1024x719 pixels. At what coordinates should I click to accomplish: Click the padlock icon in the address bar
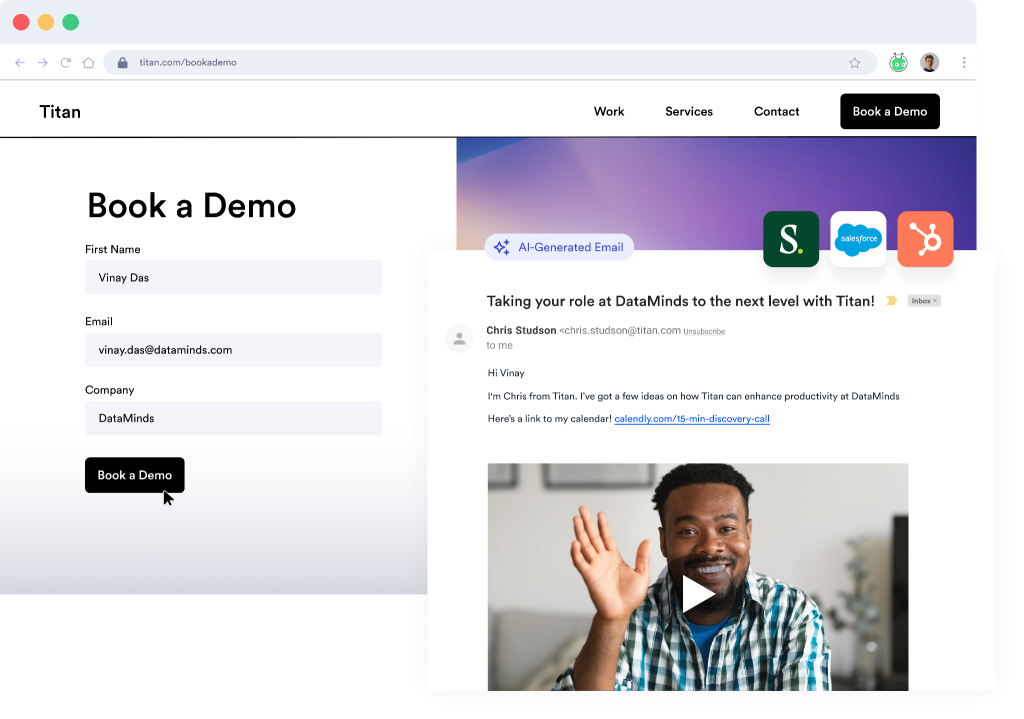point(122,60)
